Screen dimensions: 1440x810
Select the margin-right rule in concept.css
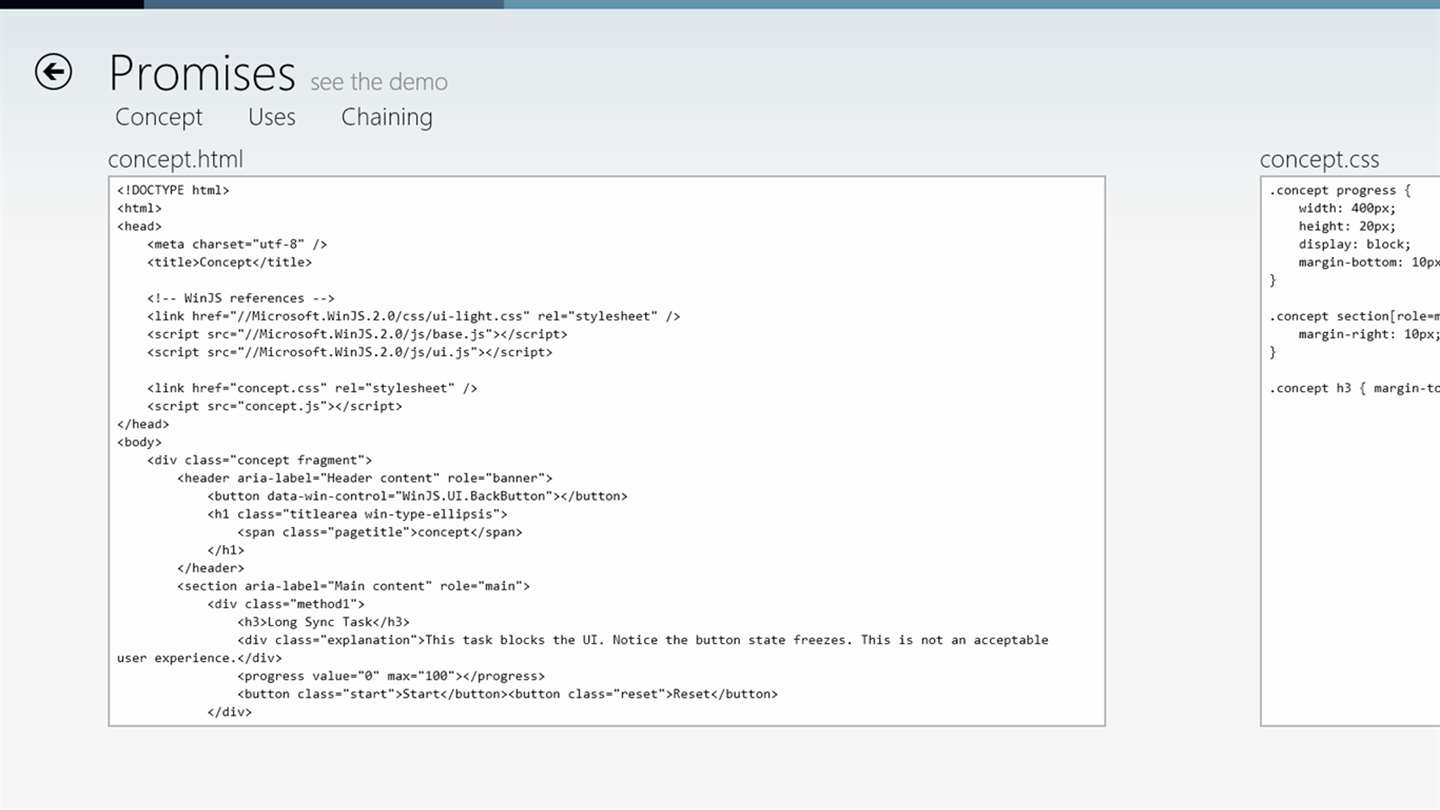1369,334
